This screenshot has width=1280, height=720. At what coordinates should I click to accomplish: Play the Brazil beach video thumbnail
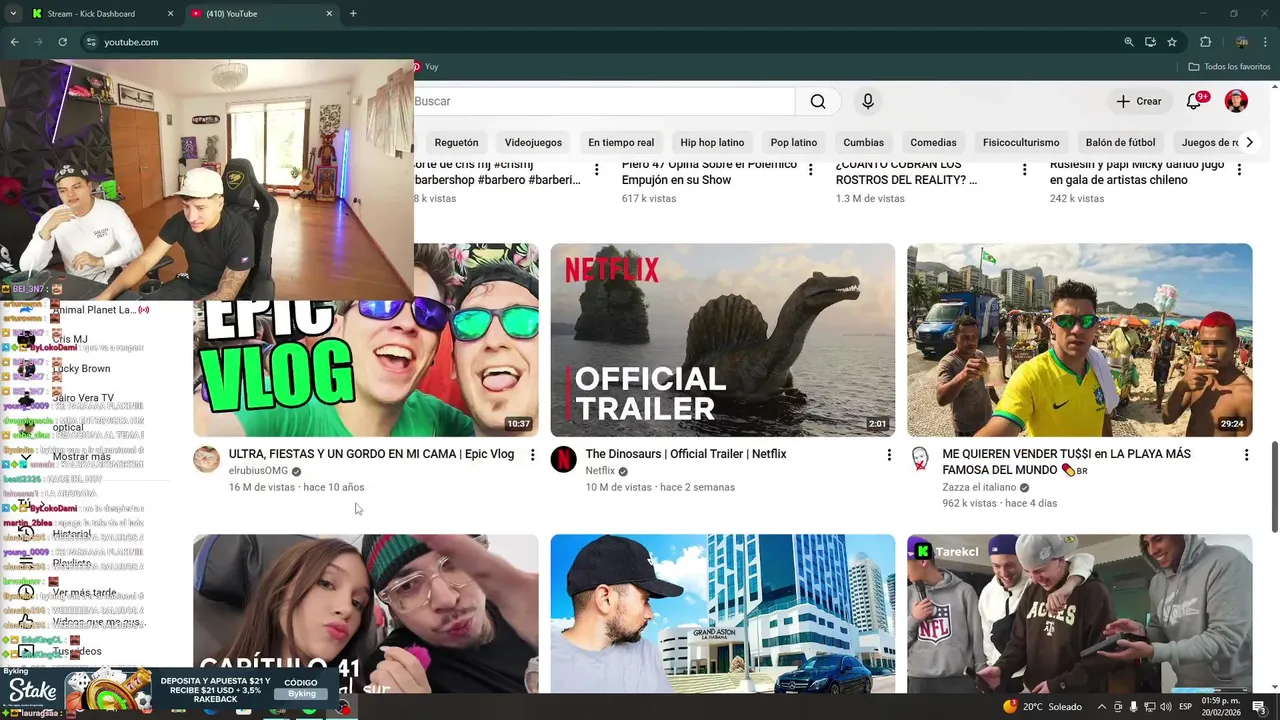[1079, 340]
